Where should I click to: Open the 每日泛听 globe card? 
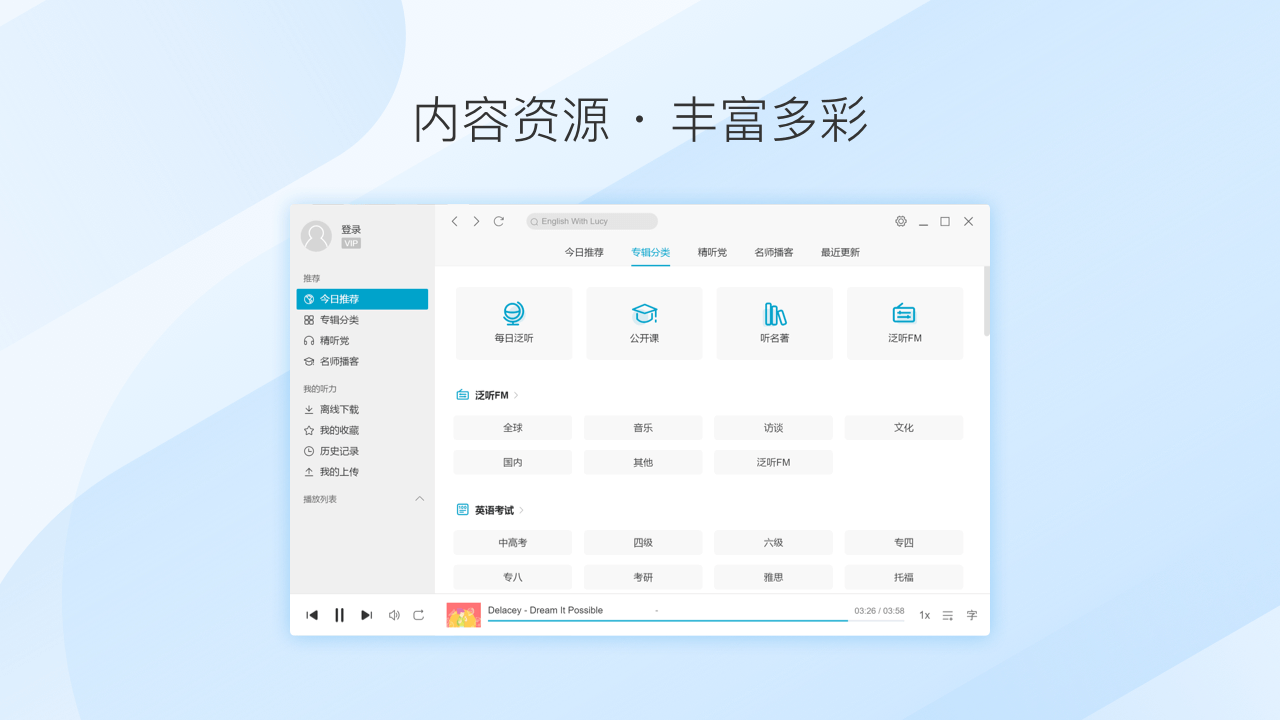click(x=514, y=323)
